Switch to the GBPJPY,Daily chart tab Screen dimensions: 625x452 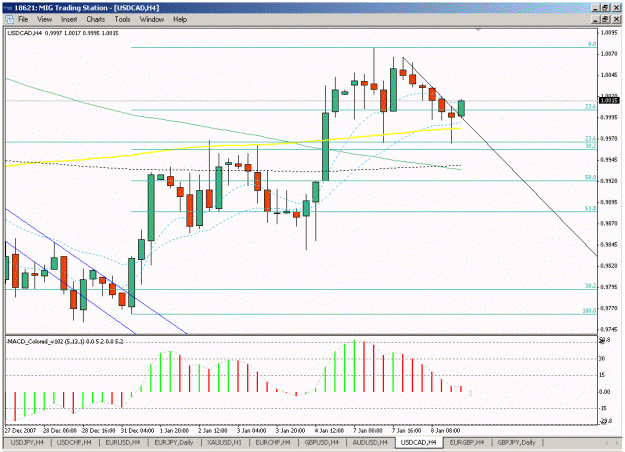(x=517, y=442)
